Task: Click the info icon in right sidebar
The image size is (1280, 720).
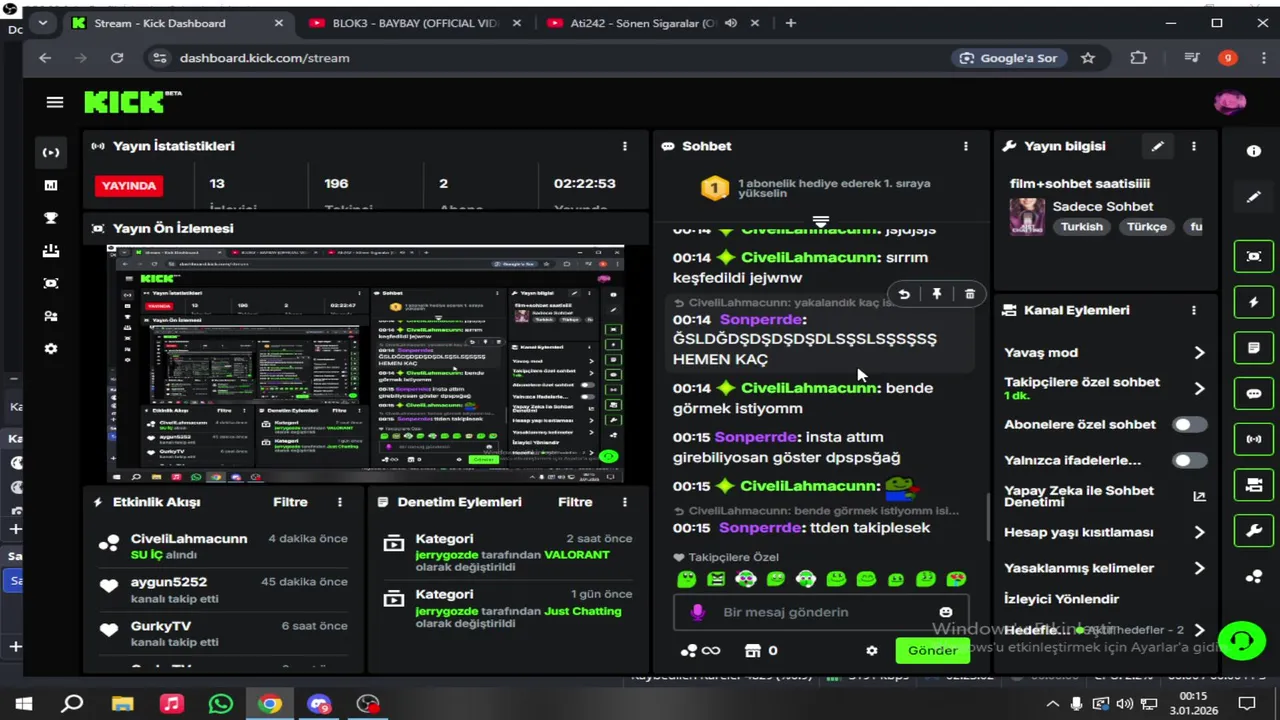Action: click(1254, 151)
